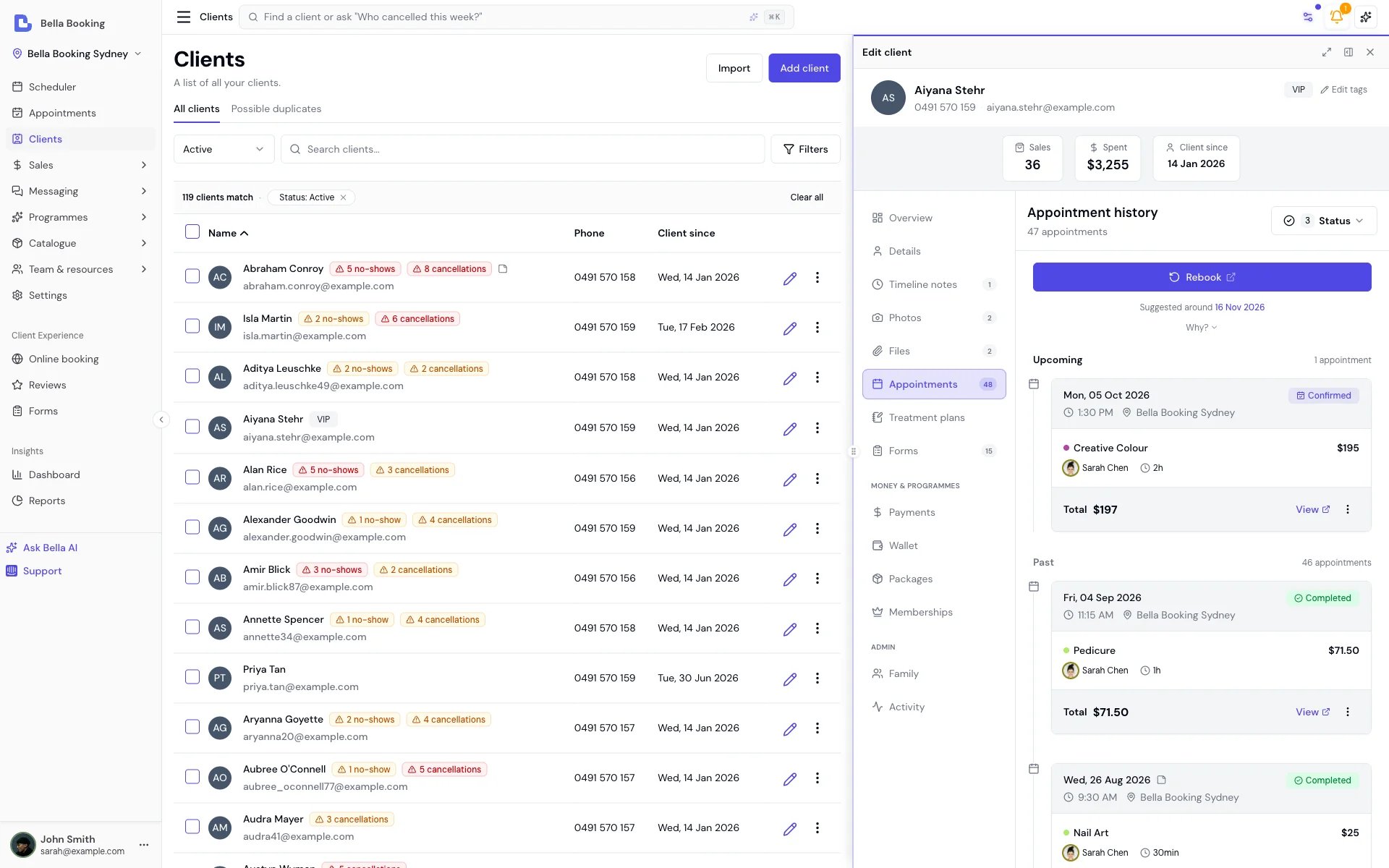Image resolution: width=1389 pixels, height=868 pixels.
Task: Expand the Why? suggestion explanation
Action: pos(1202,328)
